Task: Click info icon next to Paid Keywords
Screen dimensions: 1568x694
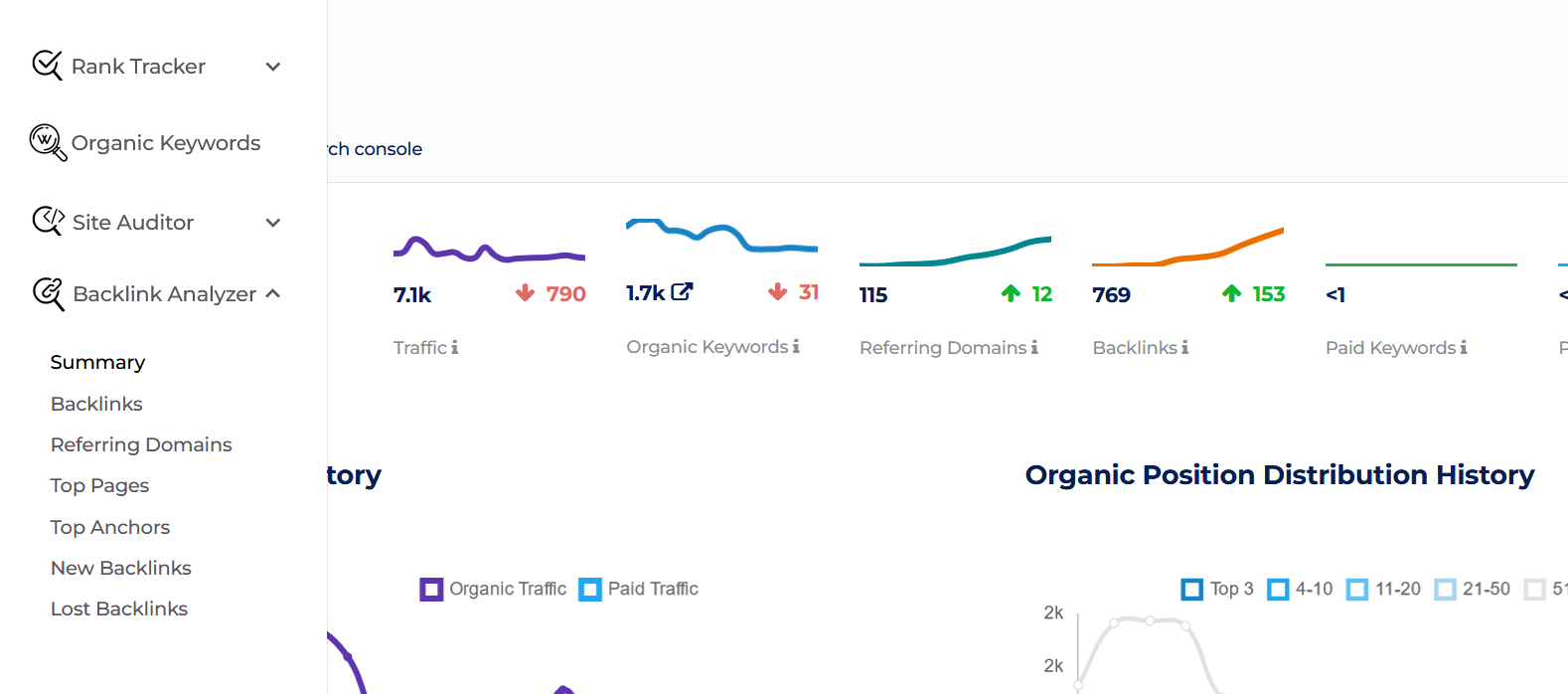Action: click(x=1463, y=347)
